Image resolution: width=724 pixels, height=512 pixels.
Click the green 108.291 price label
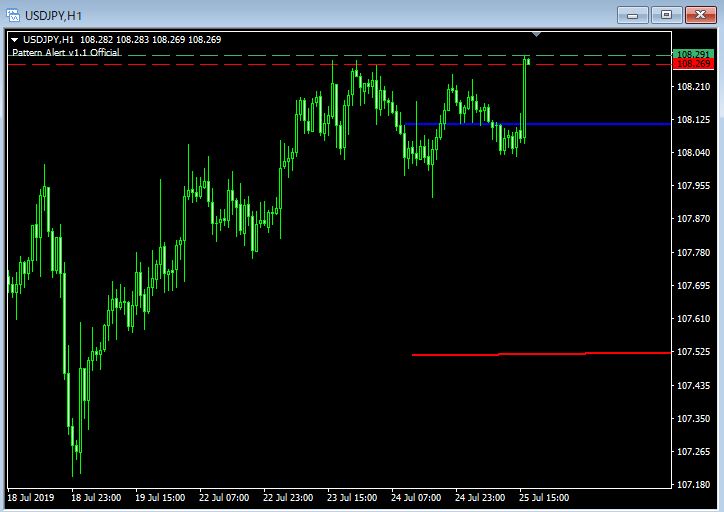693,54
